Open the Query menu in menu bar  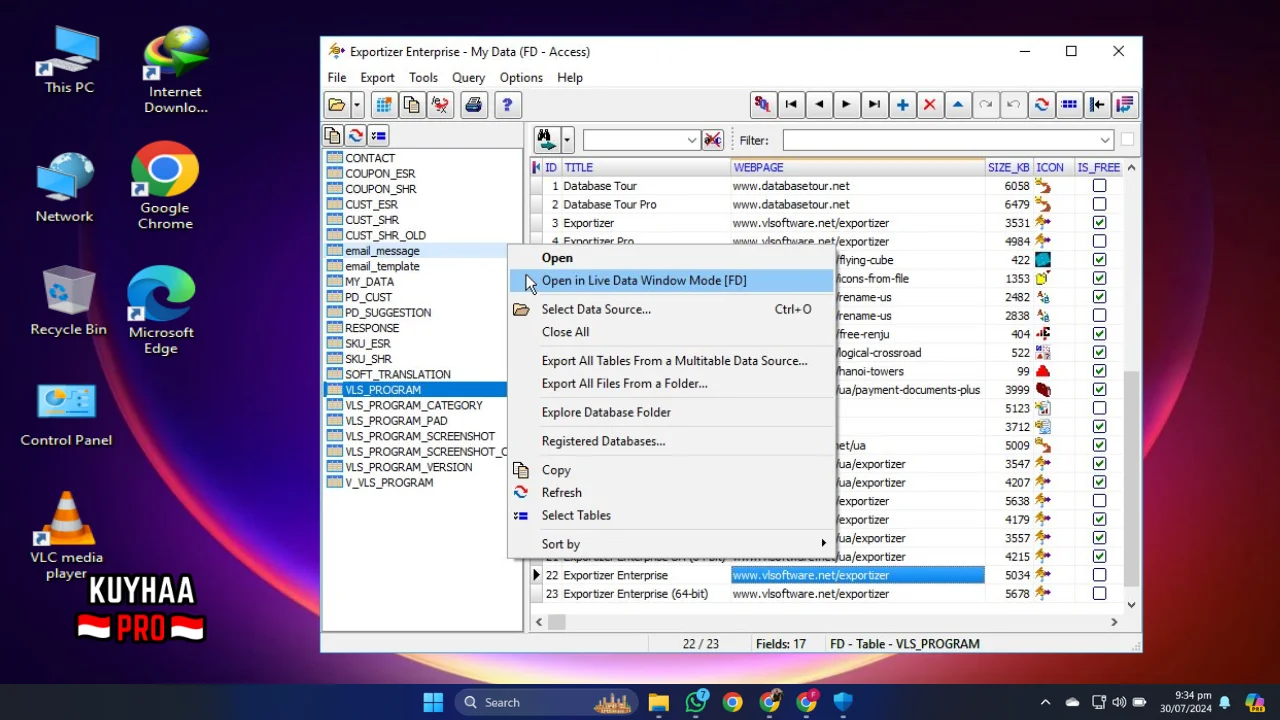tap(468, 77)
